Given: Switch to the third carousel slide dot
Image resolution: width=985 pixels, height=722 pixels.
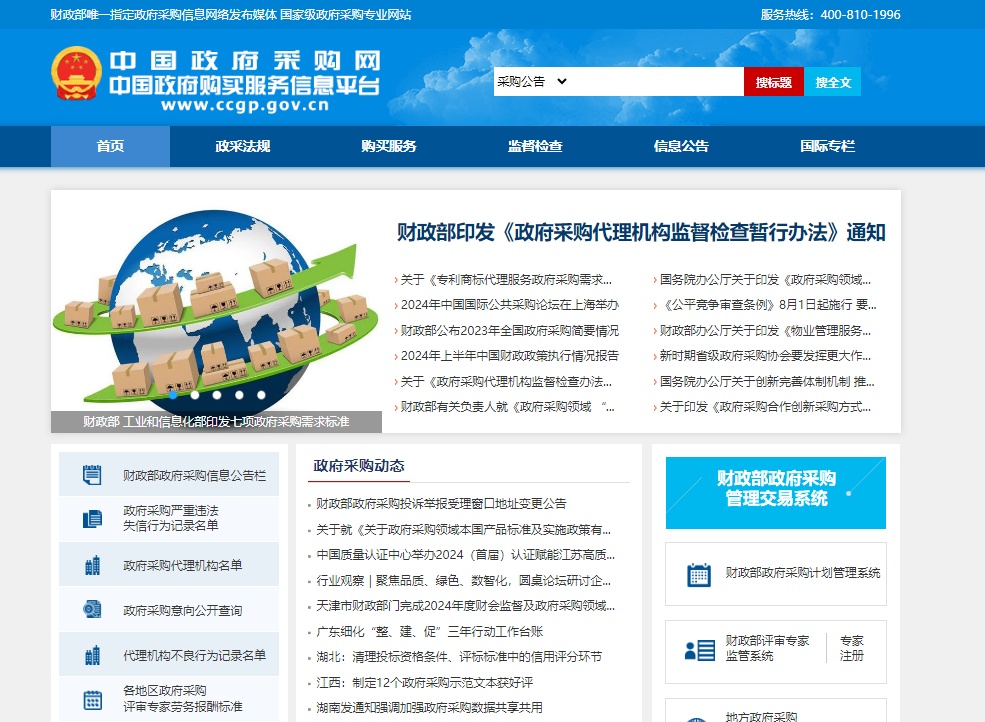Looking at the screenshot, I should point(217,395).
